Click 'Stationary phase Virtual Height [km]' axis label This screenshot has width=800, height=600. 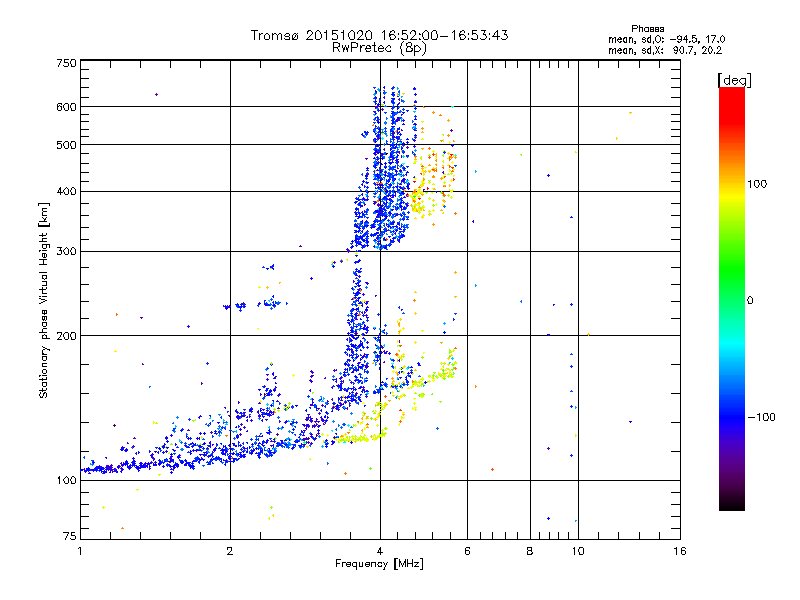pyautogui.click(x=44, y=301)
